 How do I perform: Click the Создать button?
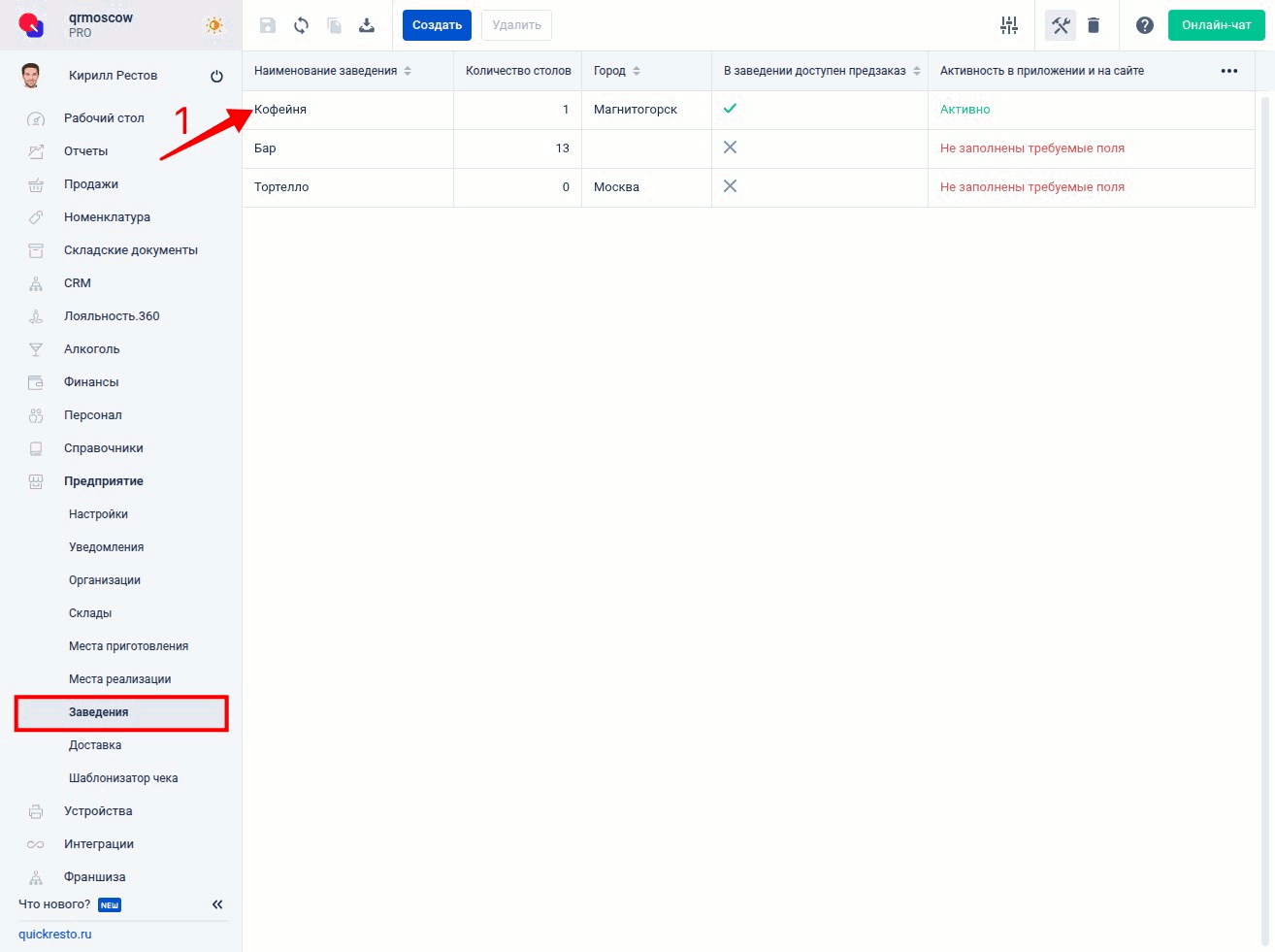click(x=437, y=25)
